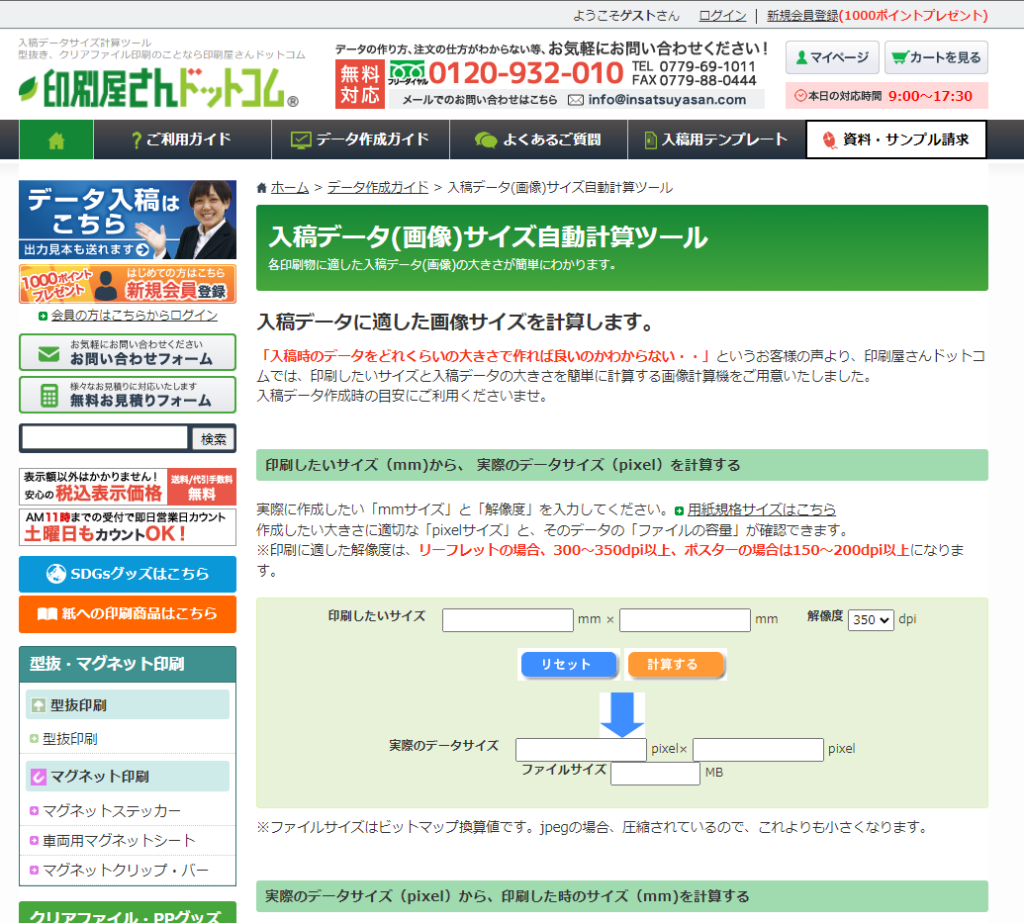
Task: Open the お問い合わせフォーム envelope button
Action: [128, 353]
